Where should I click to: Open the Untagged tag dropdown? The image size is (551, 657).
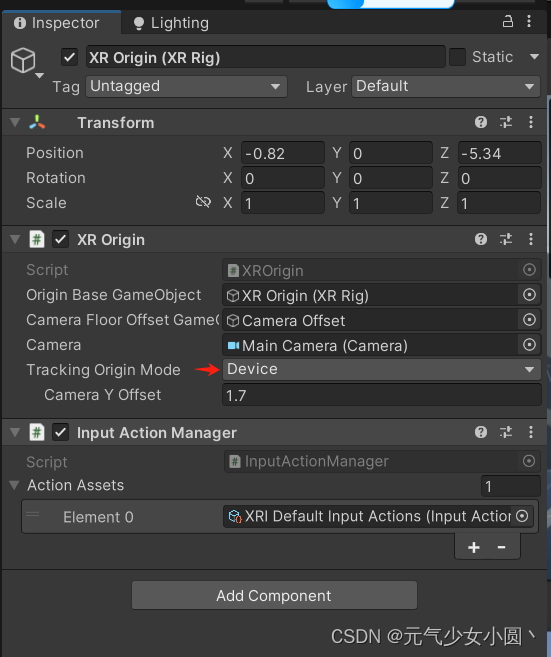point(186,86)
